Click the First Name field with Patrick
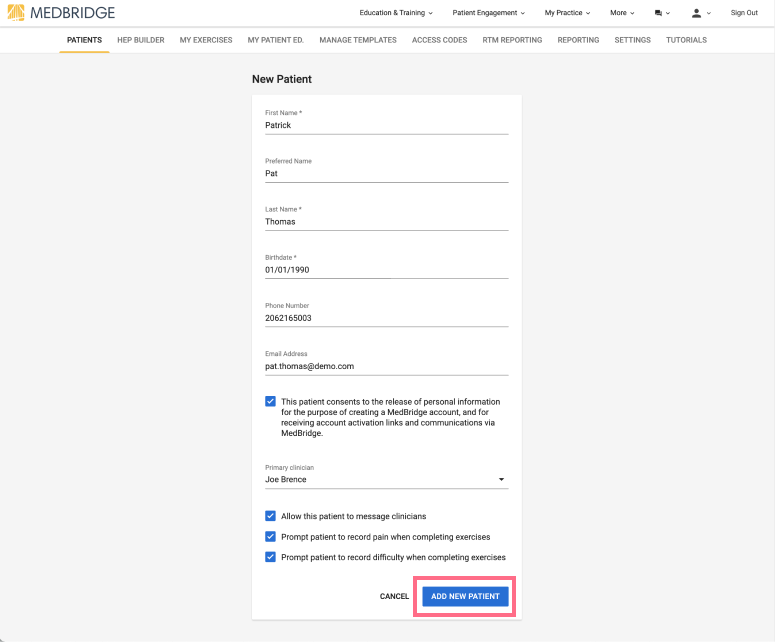 pyautogui.click(x=387, y=126)
